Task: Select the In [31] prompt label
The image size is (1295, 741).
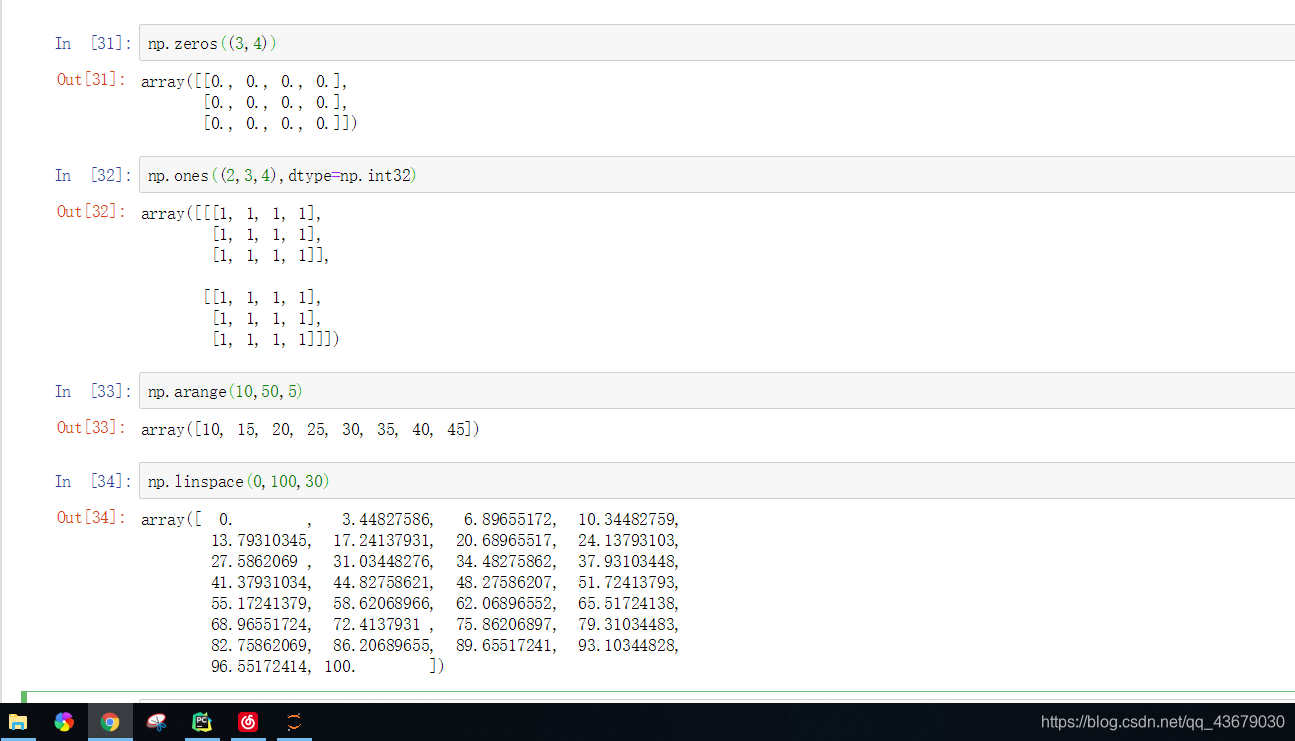Action: 93,43
